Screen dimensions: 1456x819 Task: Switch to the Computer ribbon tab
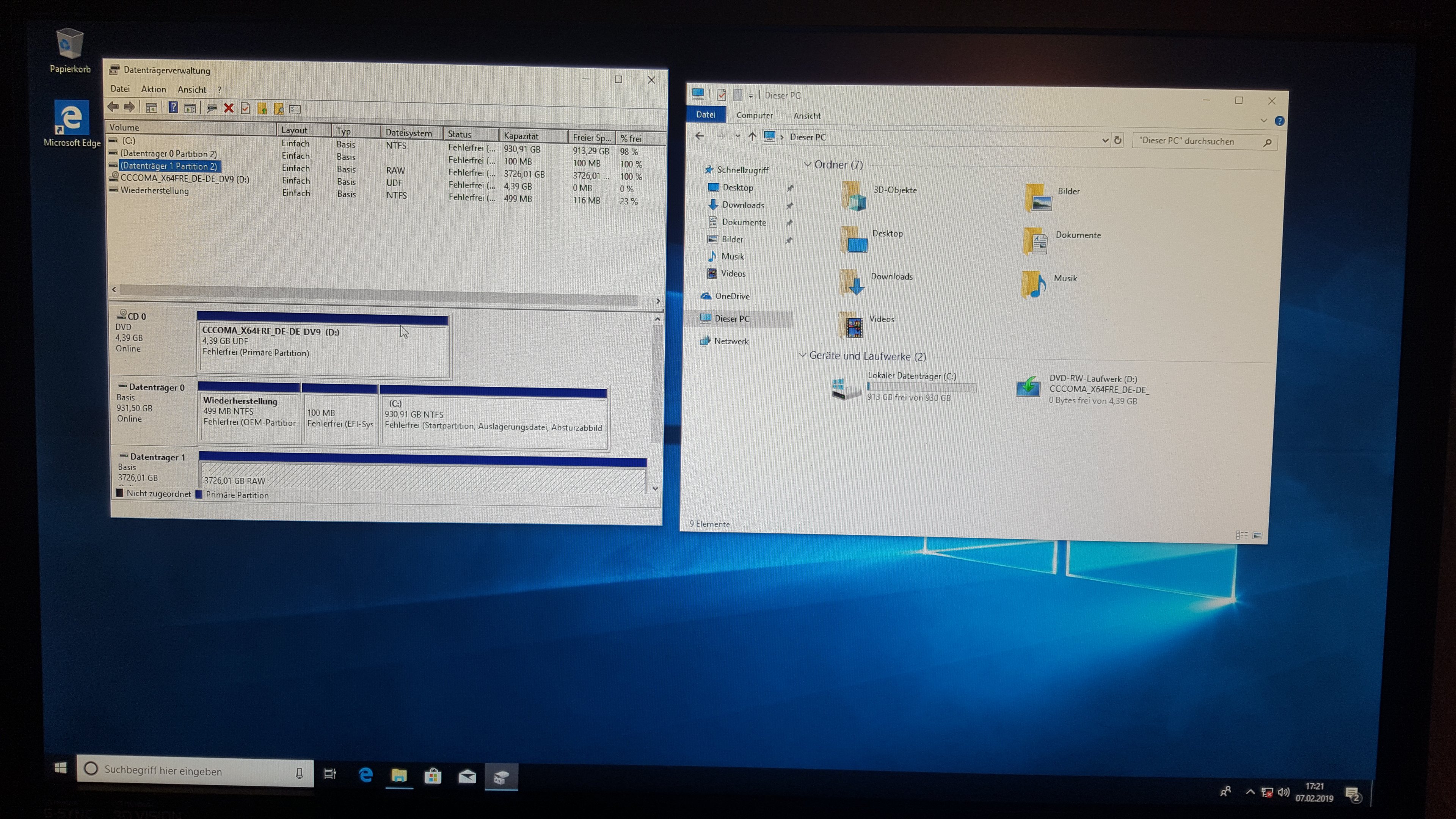tap(754, 115)
